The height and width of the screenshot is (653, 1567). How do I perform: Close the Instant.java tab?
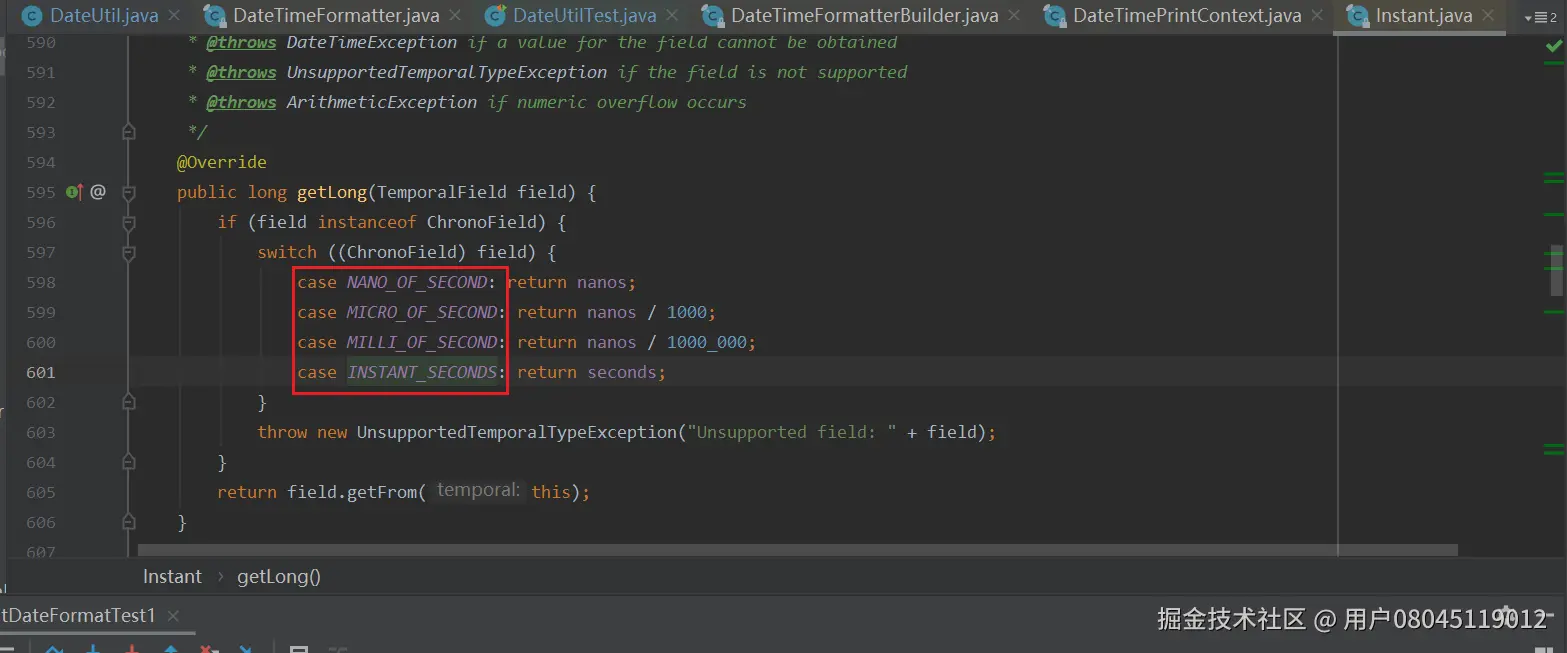1487,16
